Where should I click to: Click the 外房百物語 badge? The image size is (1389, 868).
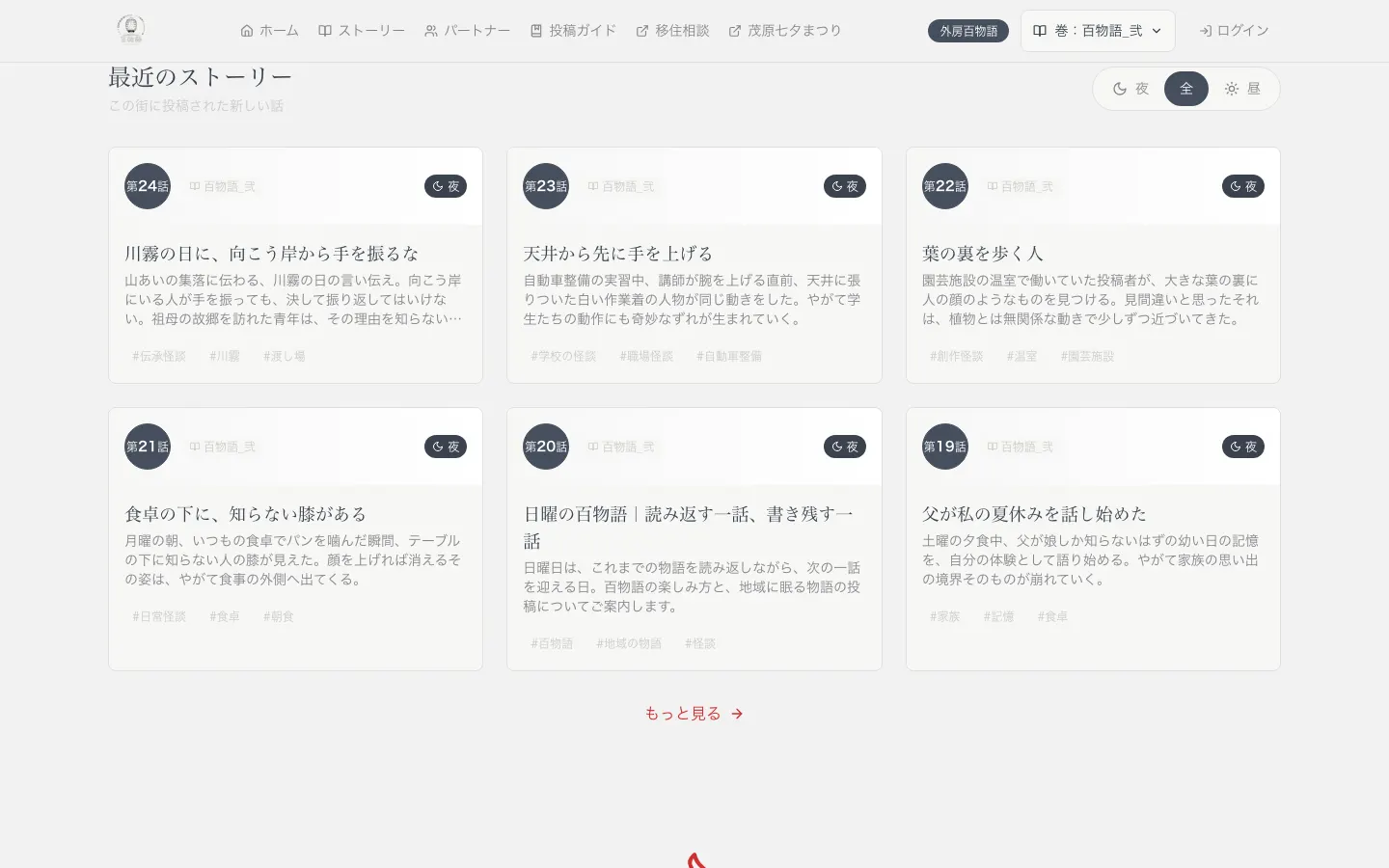(968, 31)
